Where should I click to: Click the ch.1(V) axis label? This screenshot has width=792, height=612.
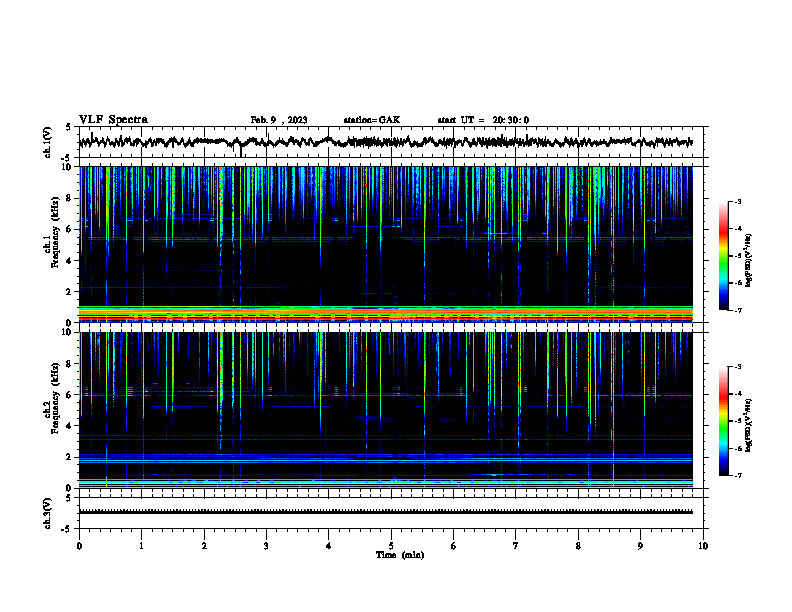tap(48, 142)
